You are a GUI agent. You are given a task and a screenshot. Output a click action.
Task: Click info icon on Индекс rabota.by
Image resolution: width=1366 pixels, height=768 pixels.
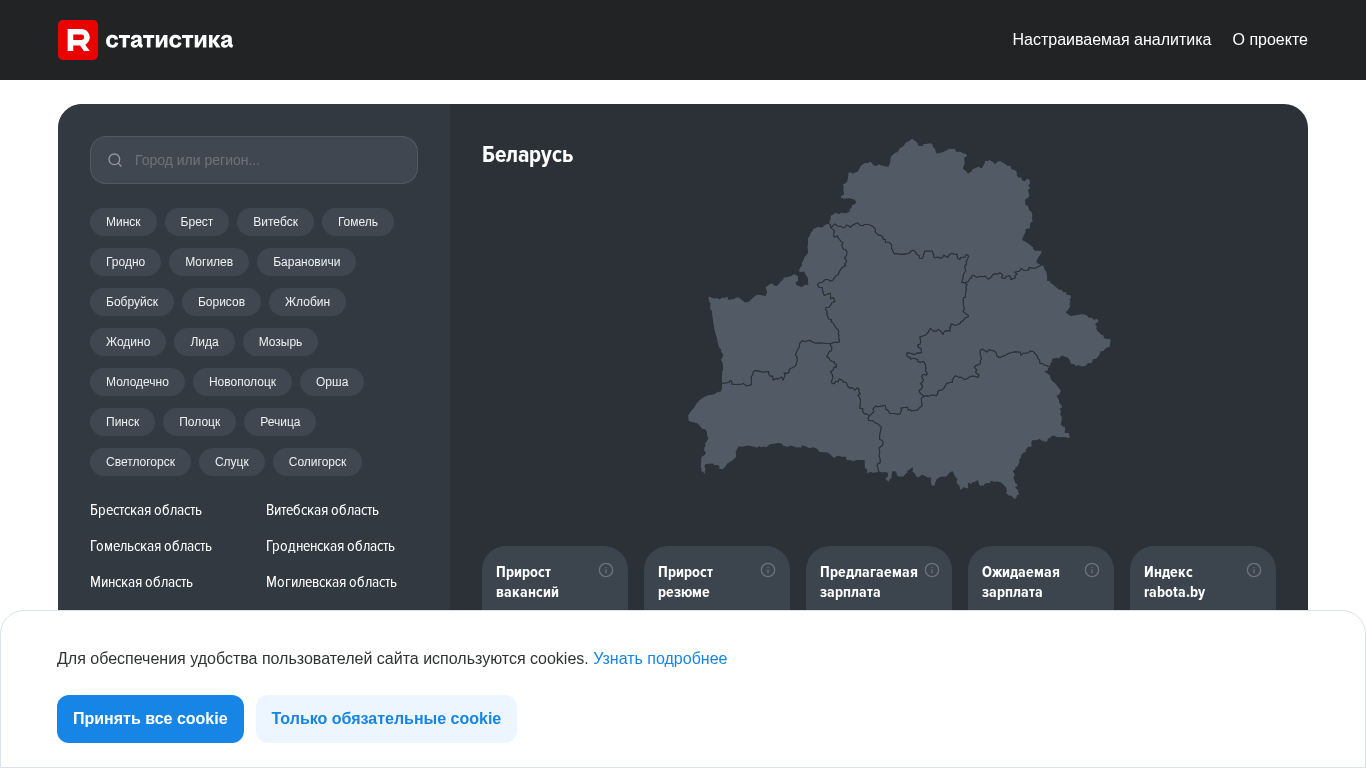click(x=1254, y=570)
